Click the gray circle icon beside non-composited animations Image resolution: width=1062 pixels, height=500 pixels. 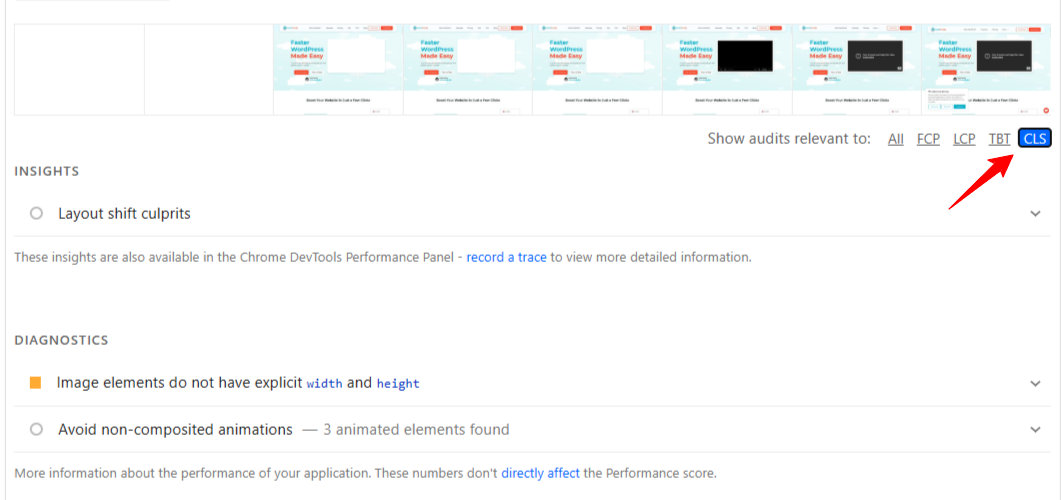click(x=37, y=430)
